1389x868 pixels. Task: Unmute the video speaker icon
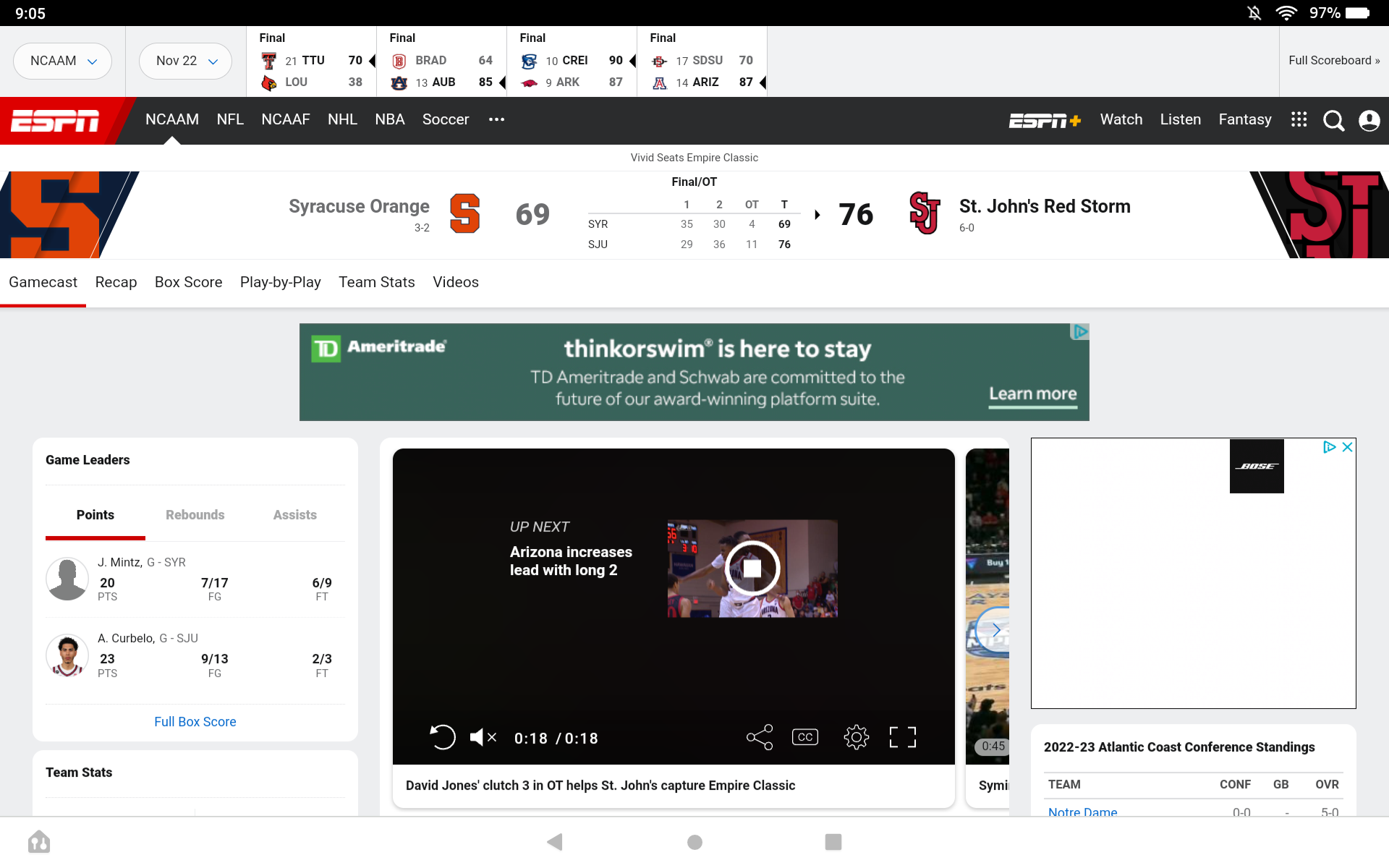483,737
